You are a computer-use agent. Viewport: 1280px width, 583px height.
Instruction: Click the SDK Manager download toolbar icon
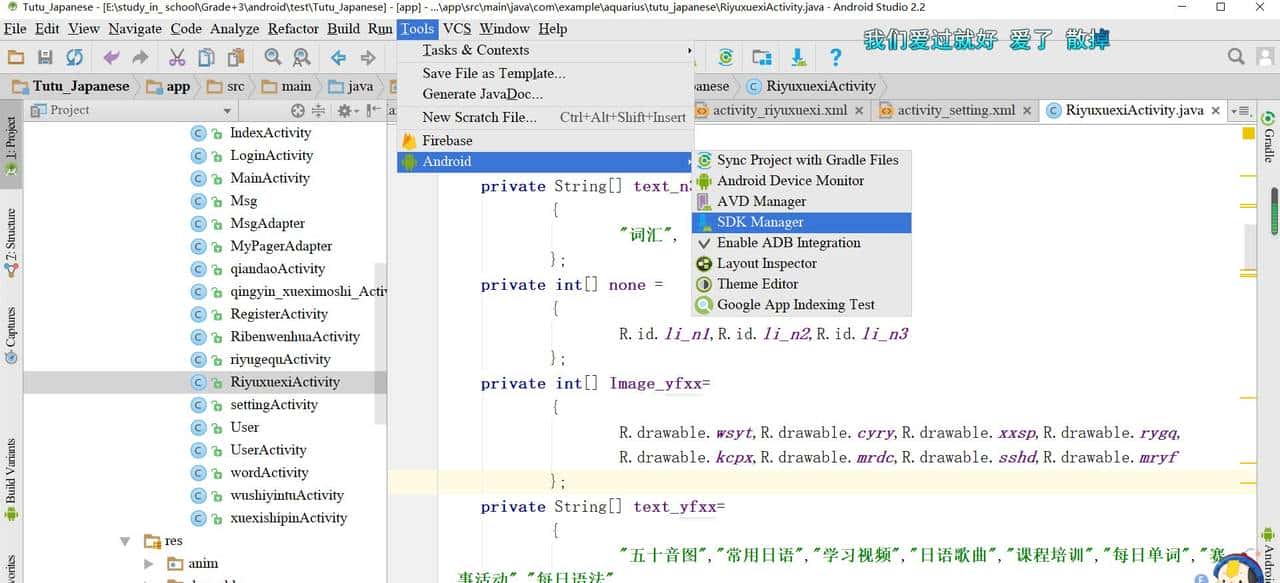(797, 57)
